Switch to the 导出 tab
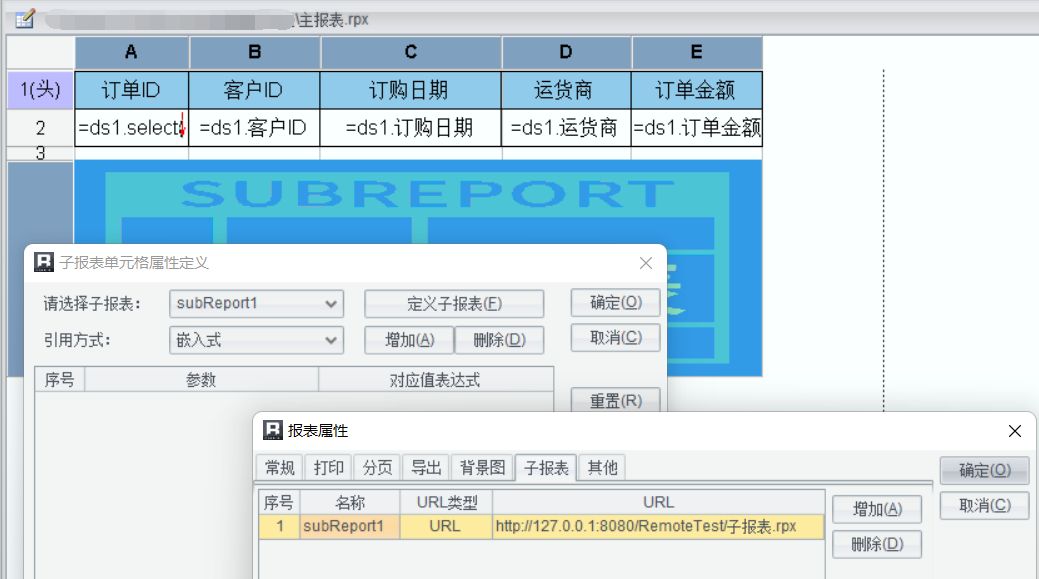This screenshot has height=579, width=1039. click(x=426, y=467)
